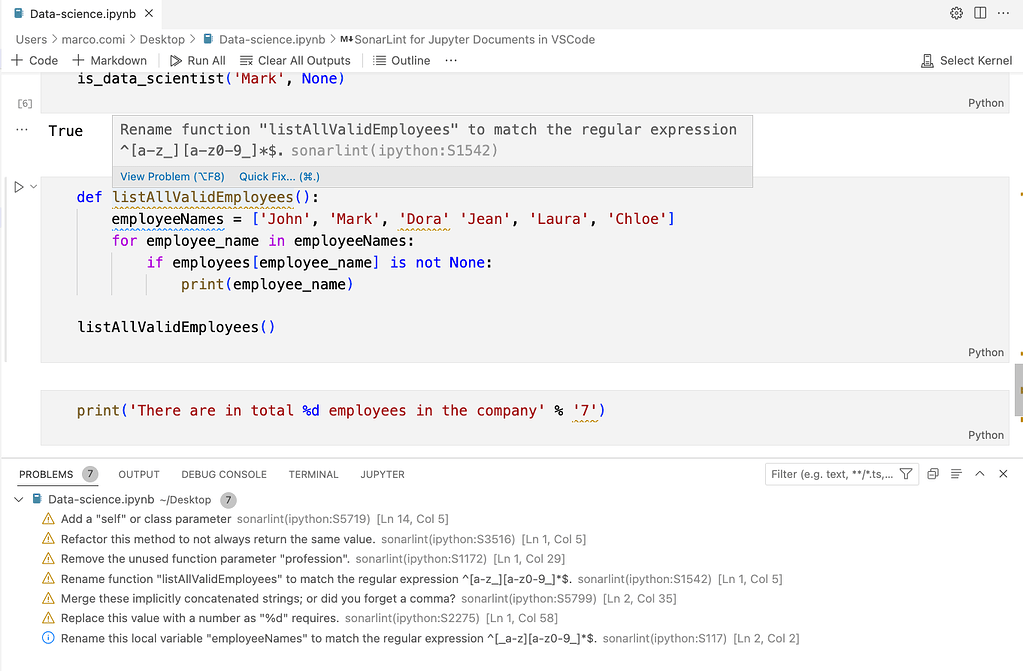1023x671 pixels.
Task: Click the Run All play icon
Action: pos(177,61)
